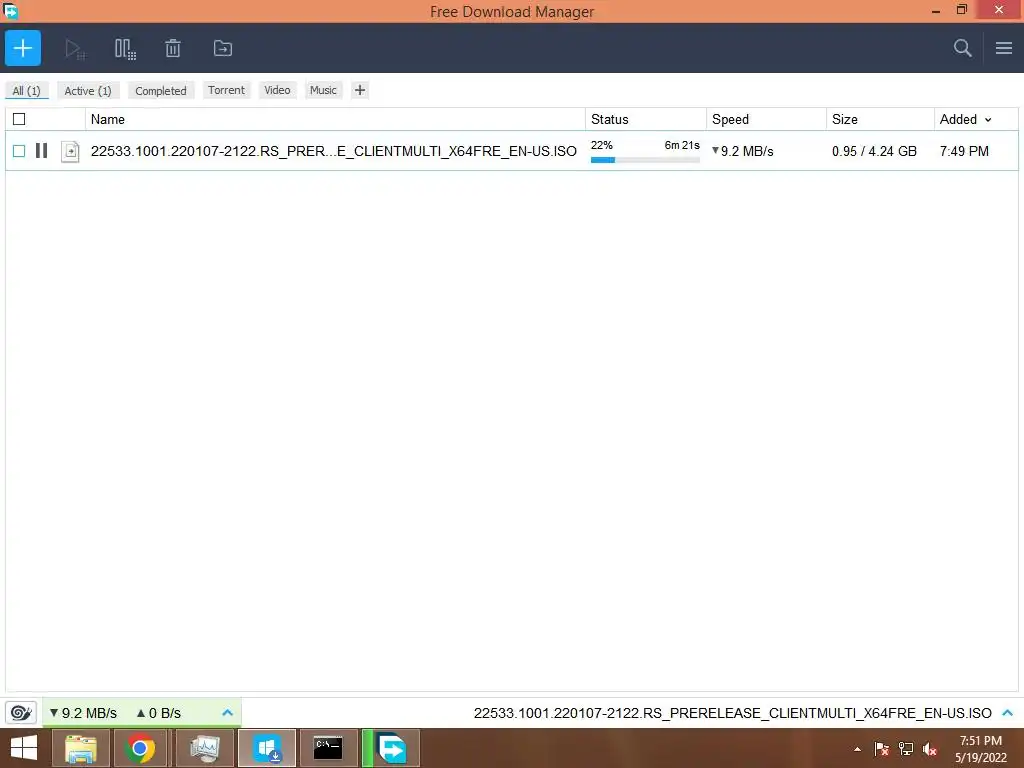Click Free Download Manager taskbar icon
Screen dimensions: 1024x768
pyautogui.click(x=391, y=749)
